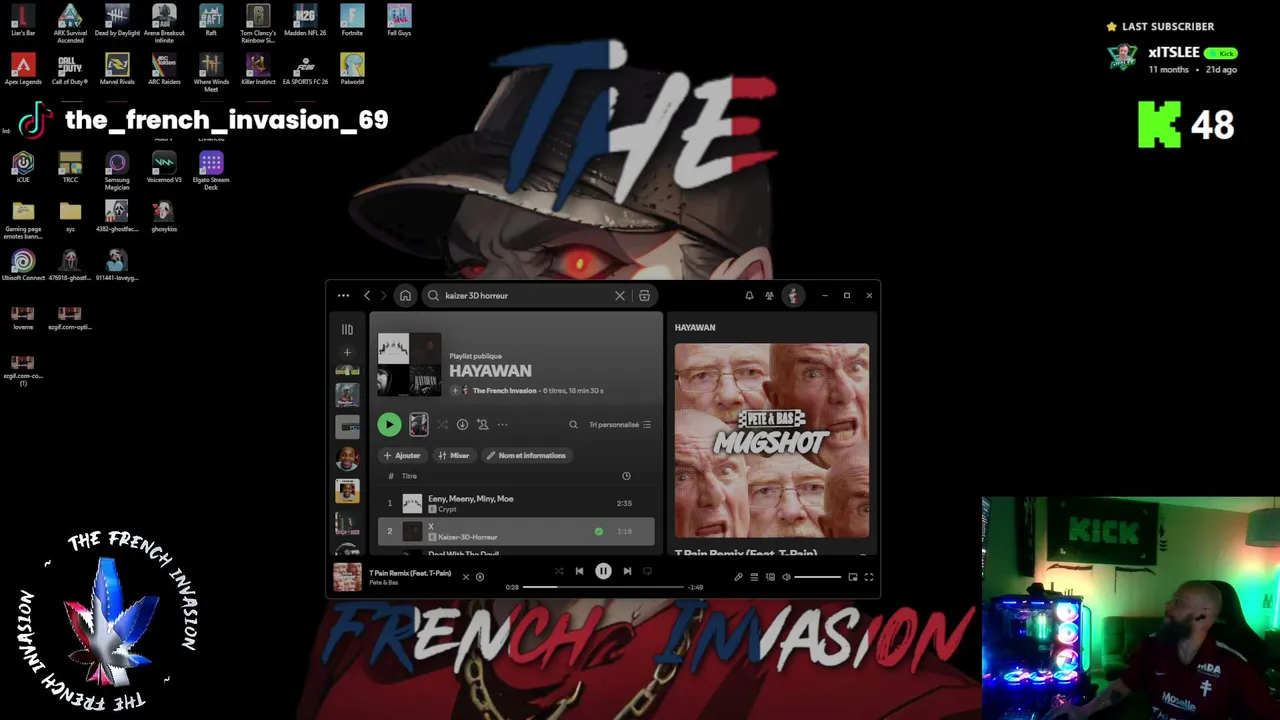Open the Pete & Bas artist link in player bar

pyautogui.click(x=384, y=582)
